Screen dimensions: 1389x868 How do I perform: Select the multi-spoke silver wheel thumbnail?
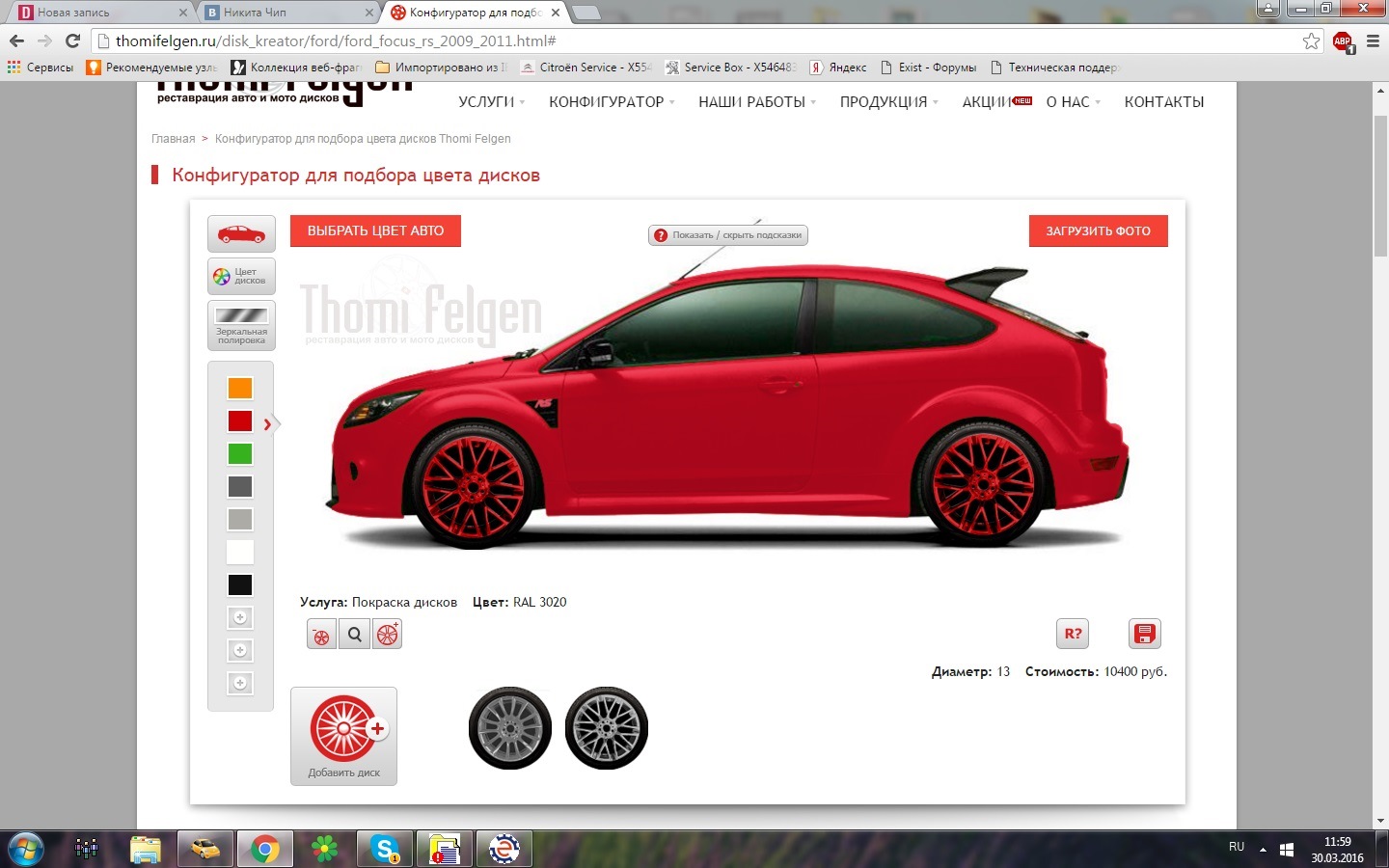[510, 728]
